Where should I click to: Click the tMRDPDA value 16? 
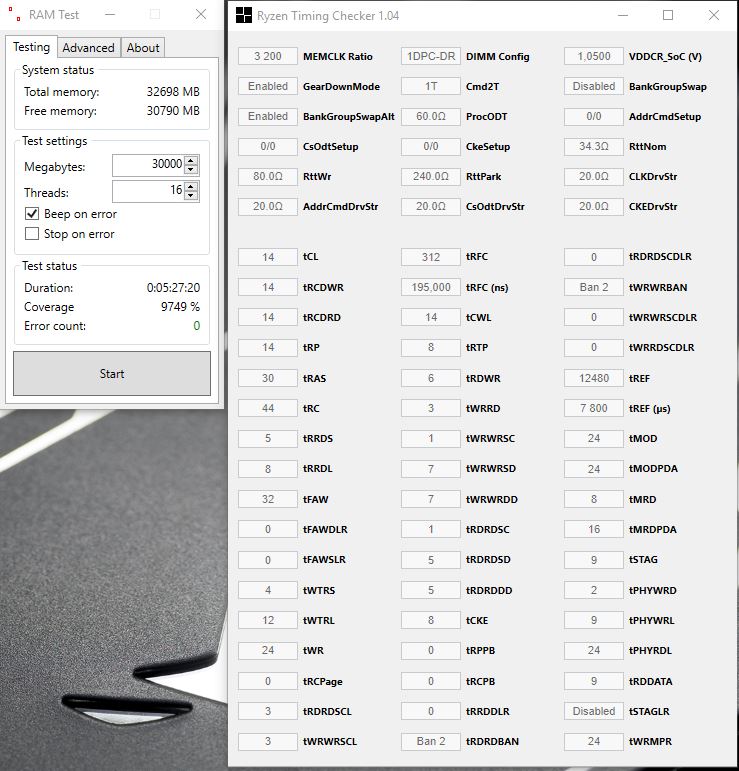(x=594, y=529)
